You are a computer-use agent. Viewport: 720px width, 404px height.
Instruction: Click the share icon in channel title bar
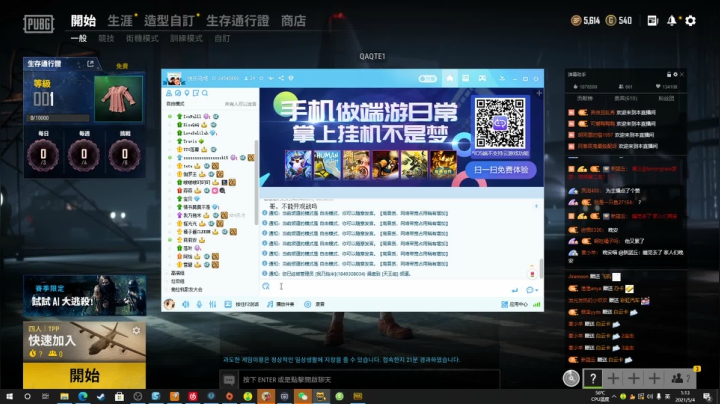(x=281, y=79)
